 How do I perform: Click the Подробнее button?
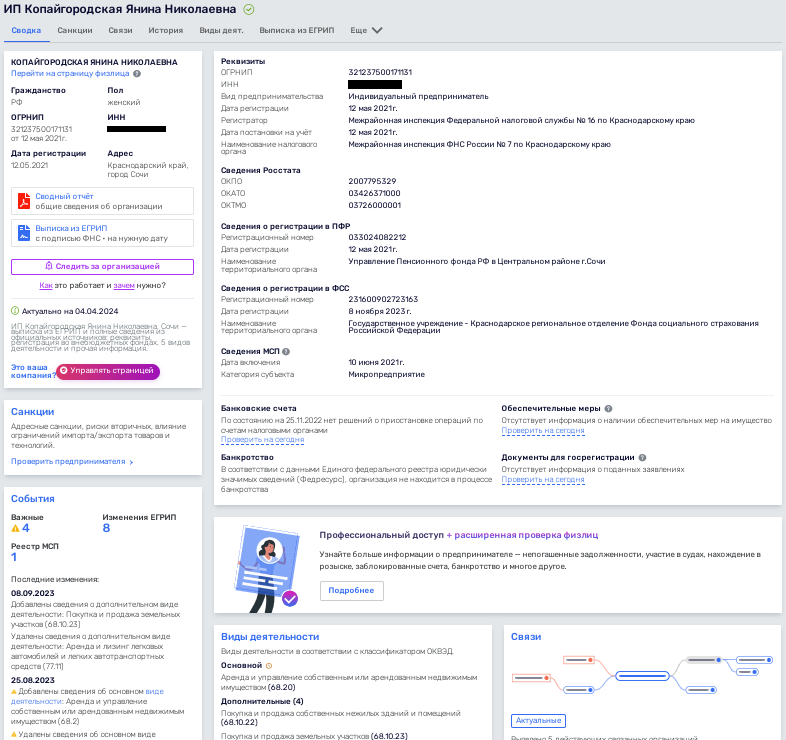pyautogui.click(x=352, y=591)
